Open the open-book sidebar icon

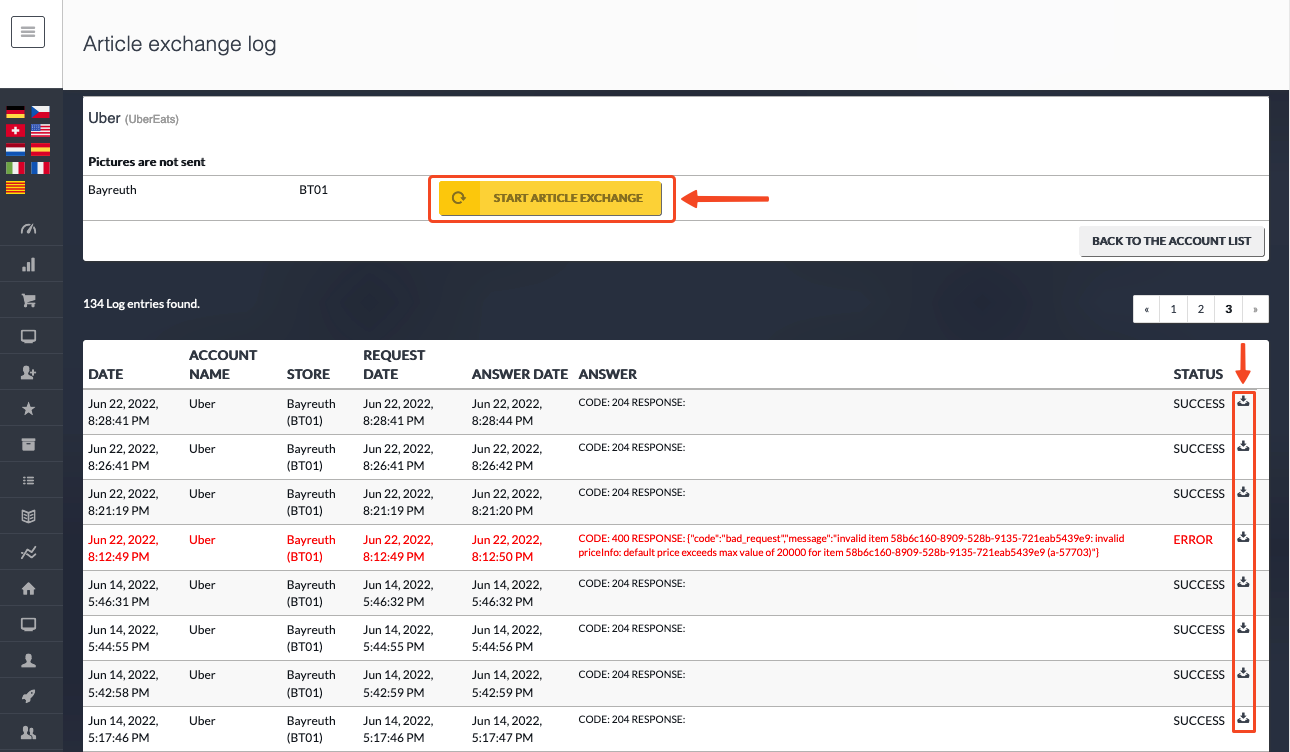click(x=29, y=516)
